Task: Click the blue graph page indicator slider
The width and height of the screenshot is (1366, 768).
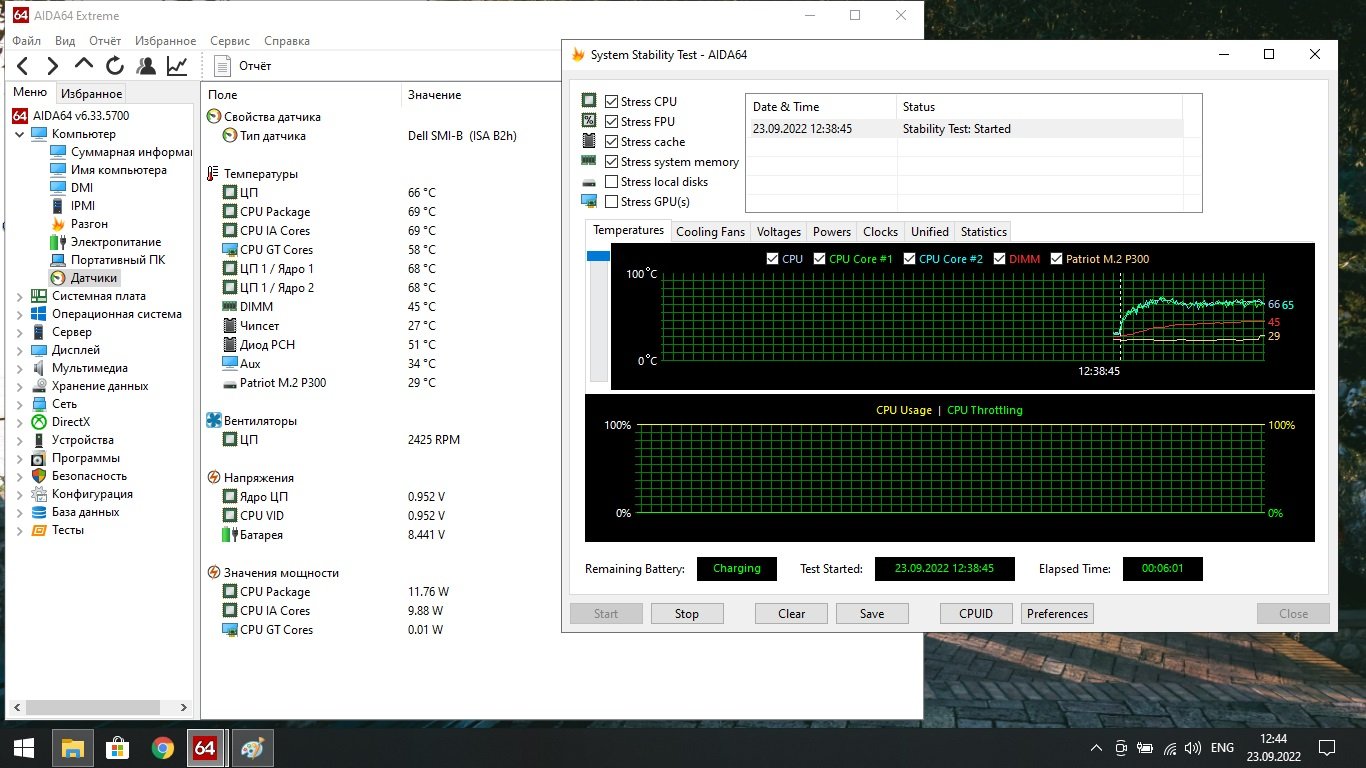Action: click(598, 257)
